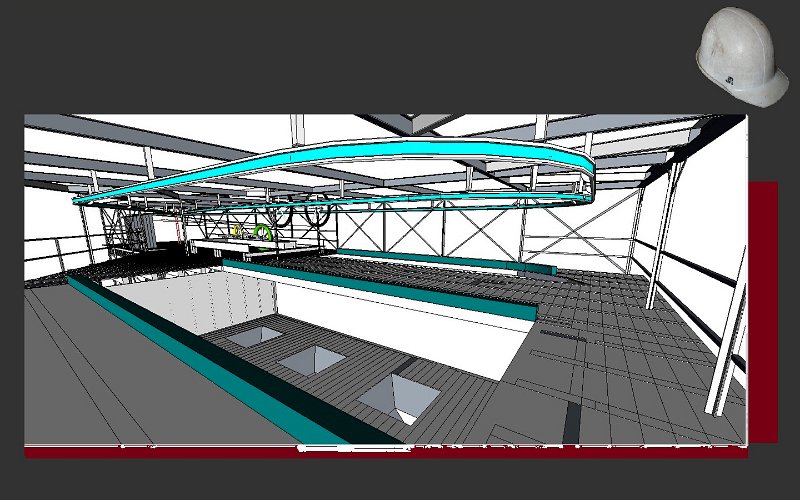This screenshot has width=800, height=500.
Task: Pick the farthest square floor opening
Action: [254, 337]
